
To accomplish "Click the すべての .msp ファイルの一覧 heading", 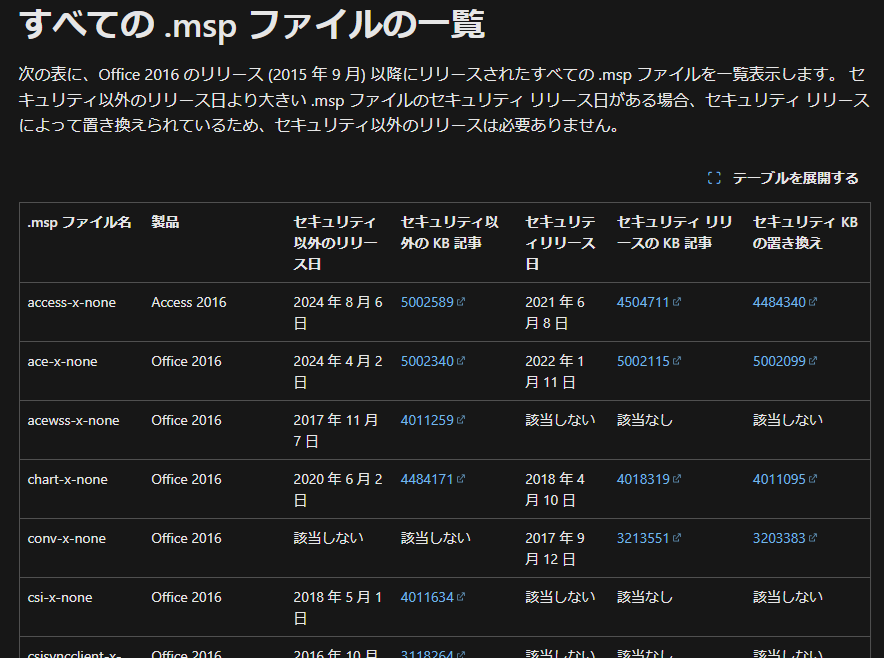I will pos(252,24).
